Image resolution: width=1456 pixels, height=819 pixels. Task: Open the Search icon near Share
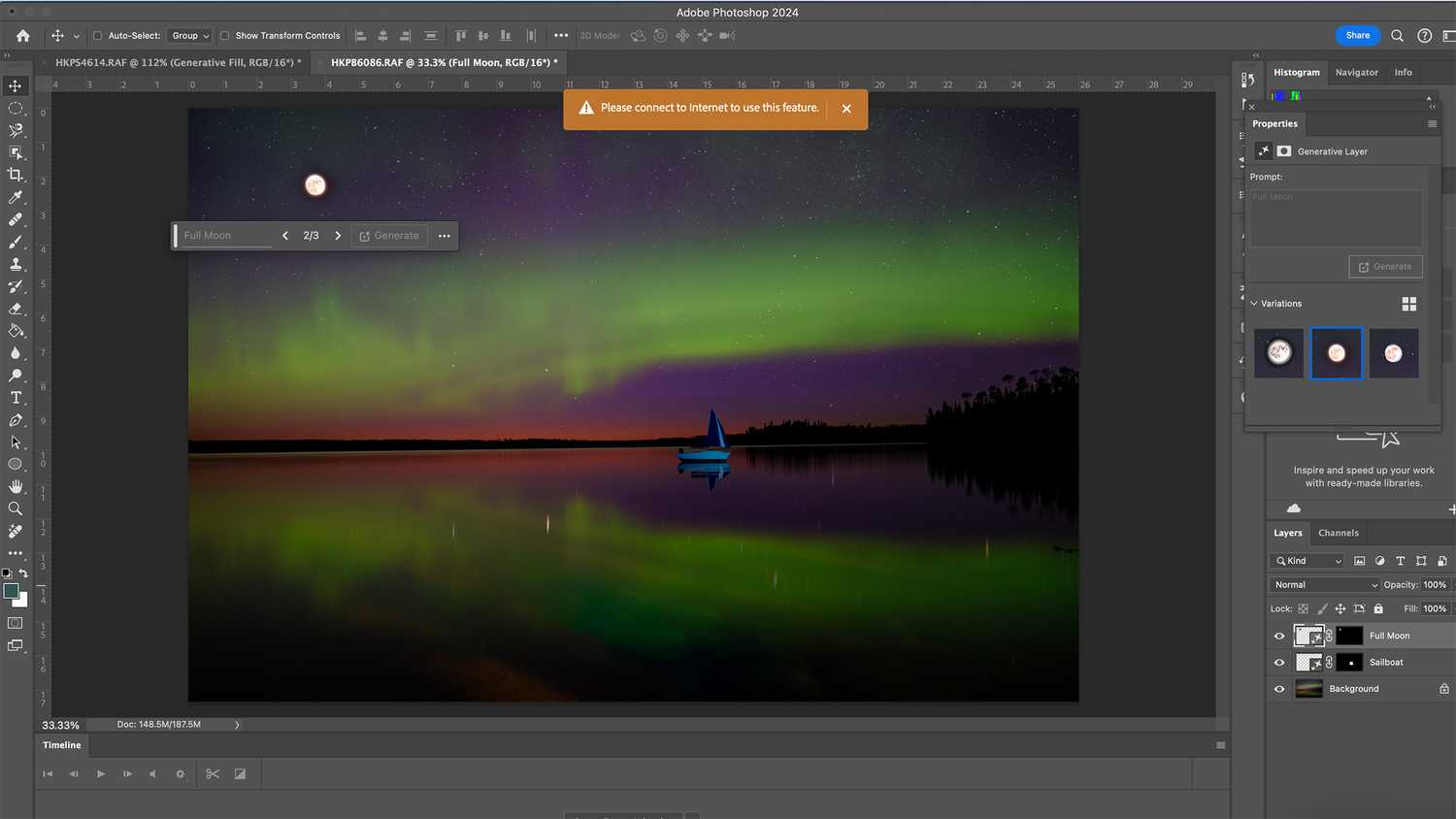[x=1397, y=36]
